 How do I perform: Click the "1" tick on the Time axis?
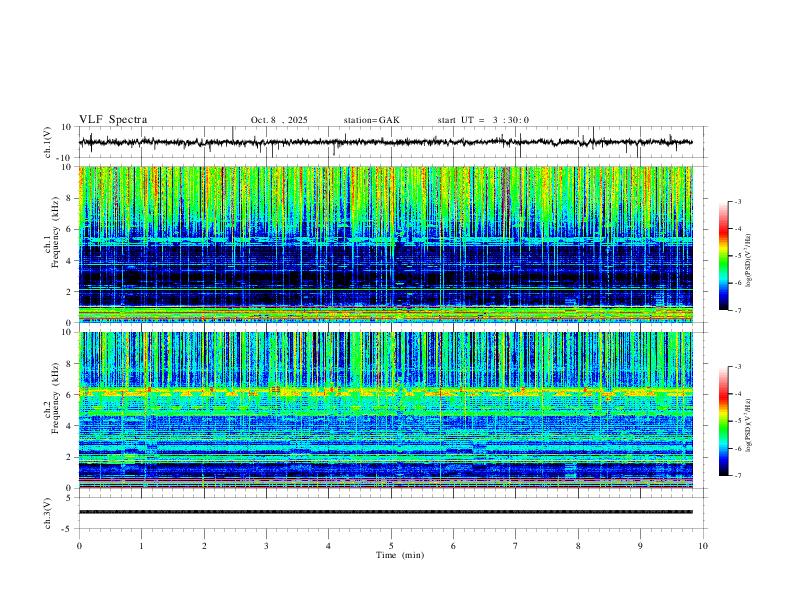(141, 546)
